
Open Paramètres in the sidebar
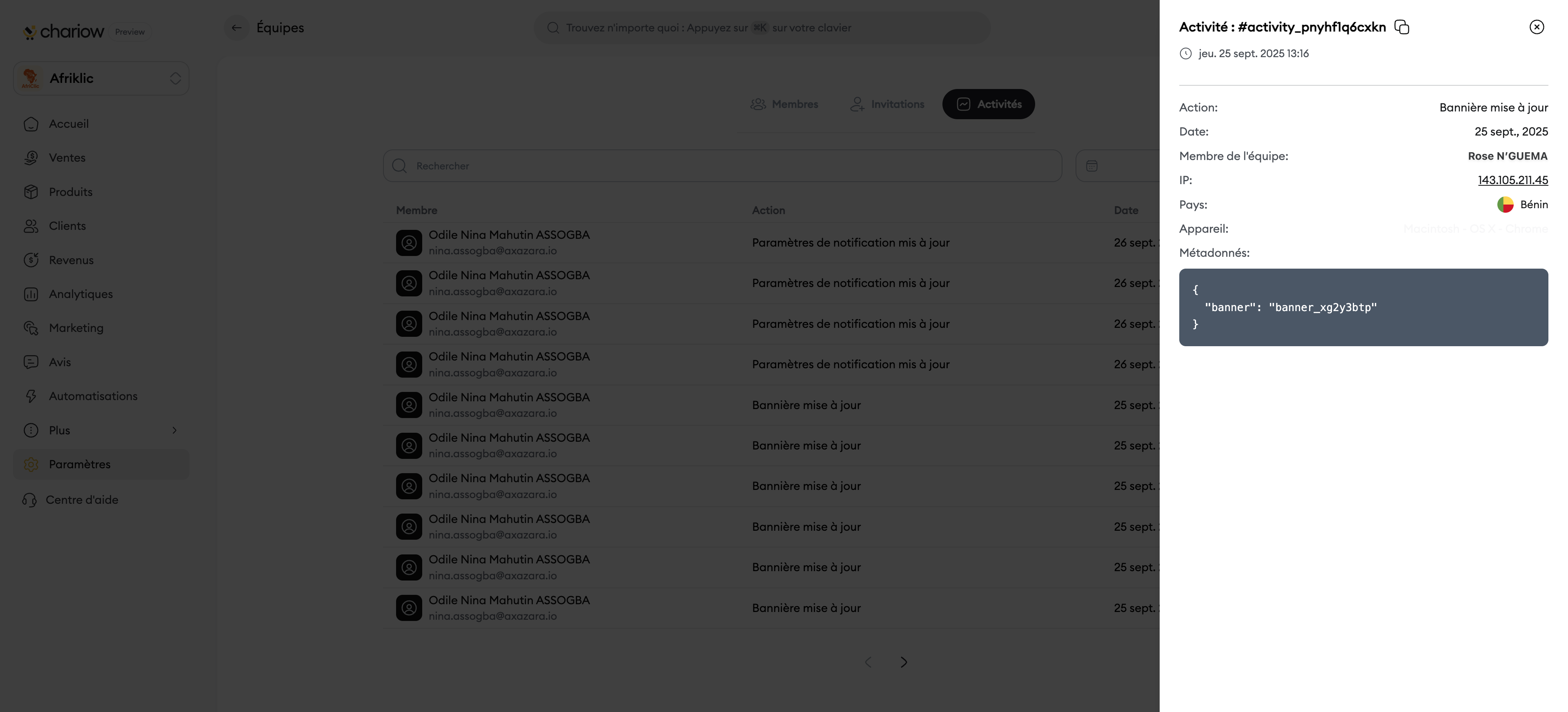pos(79,464)
